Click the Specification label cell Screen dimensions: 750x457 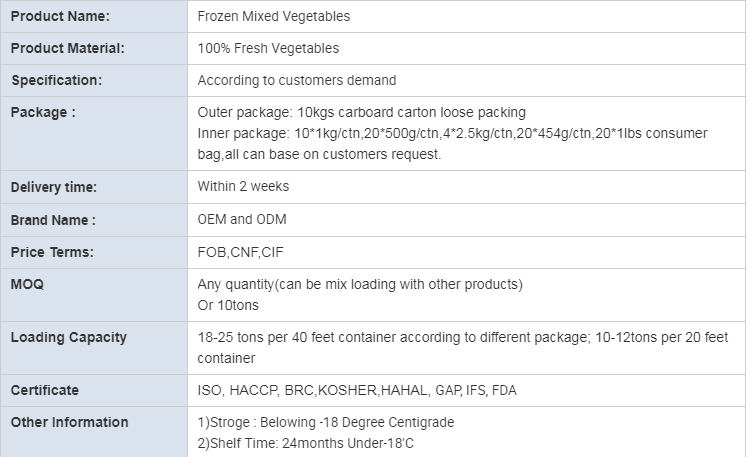click(x=94, y=80)
